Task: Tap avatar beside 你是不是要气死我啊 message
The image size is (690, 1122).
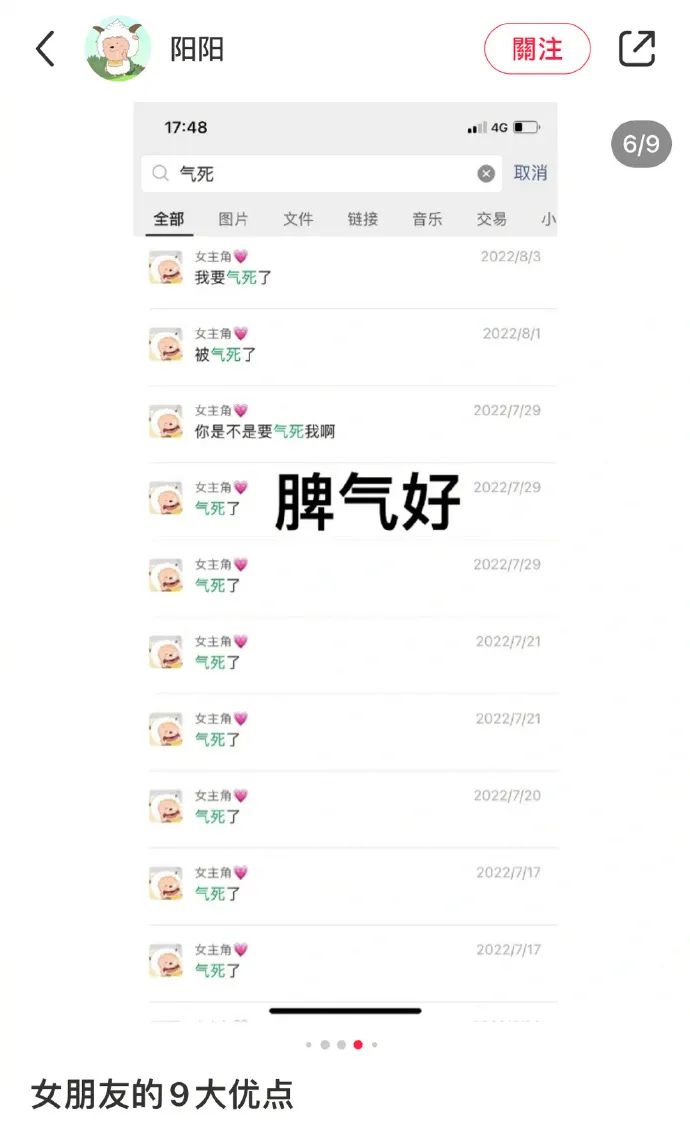Action: tap(165, 421)
